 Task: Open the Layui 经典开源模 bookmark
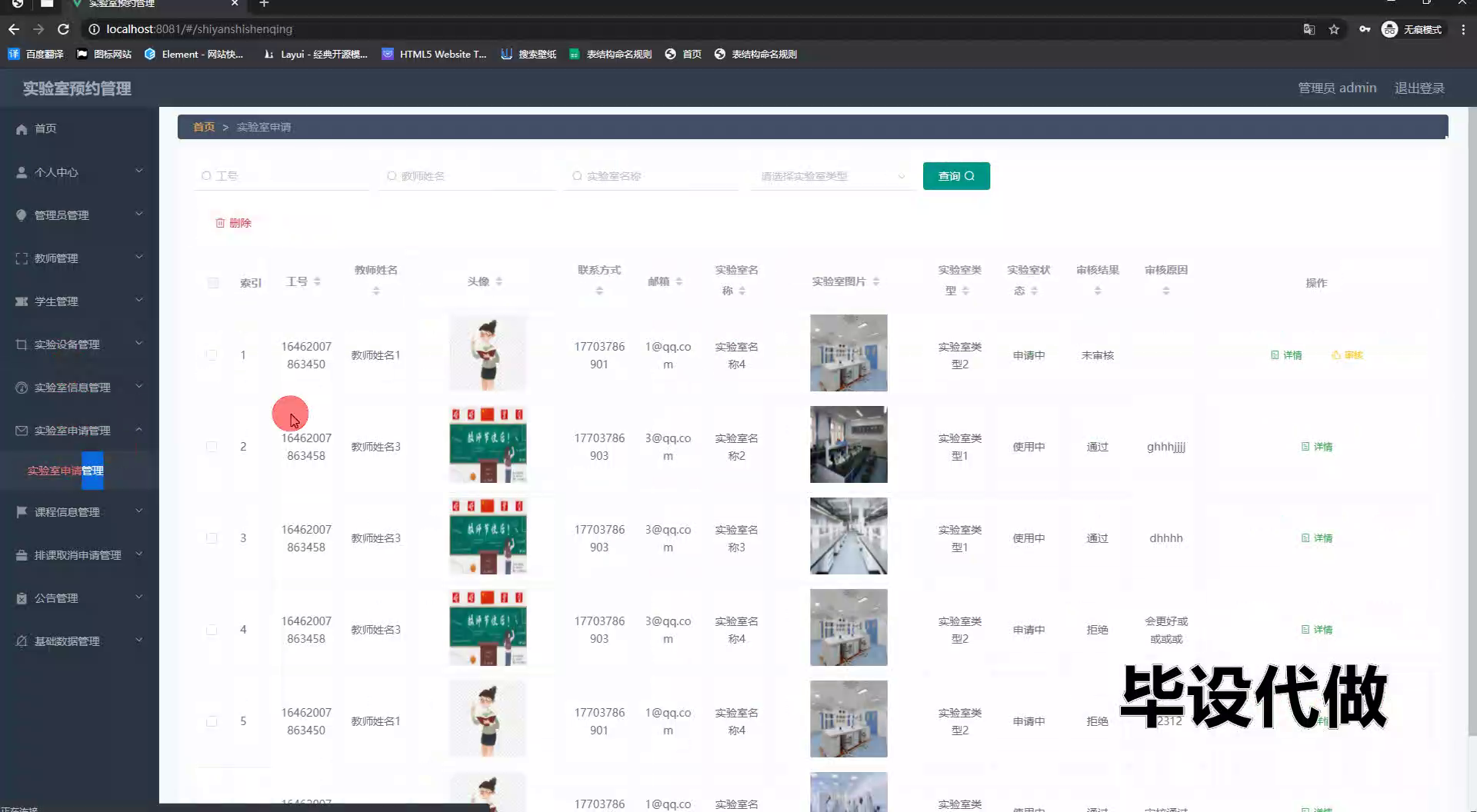[x=315, y=54]
